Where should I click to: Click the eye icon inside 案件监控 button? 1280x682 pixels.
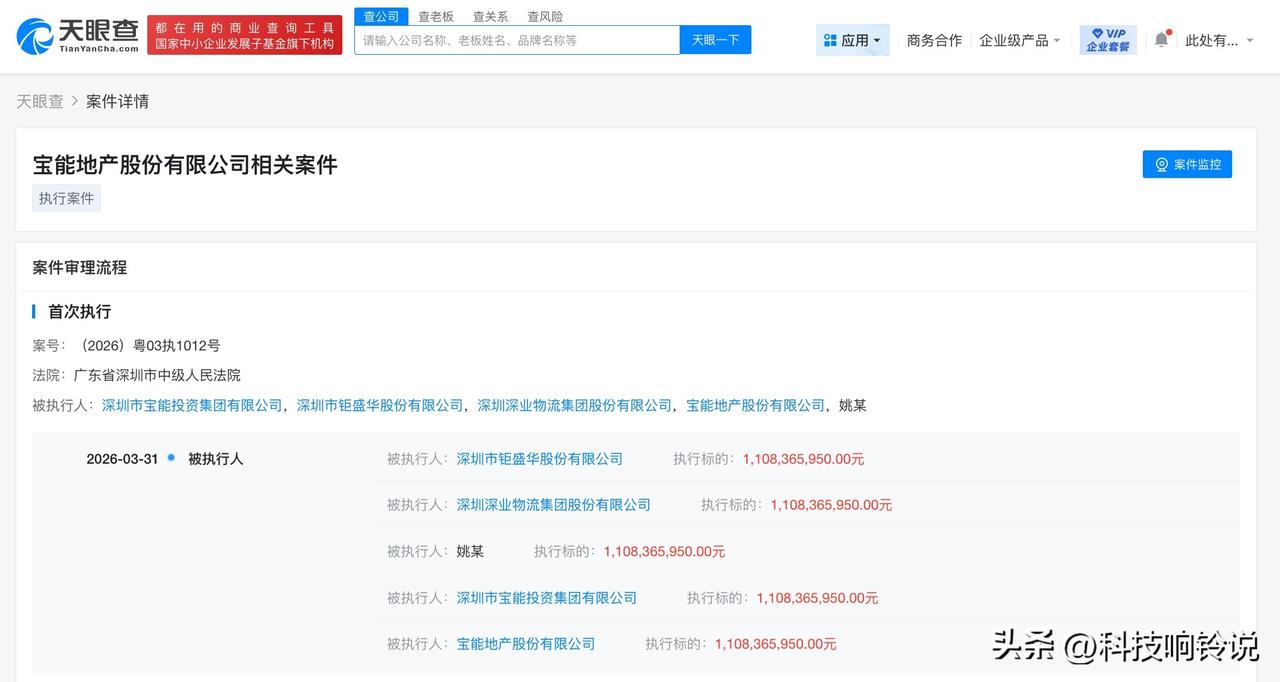1161,164
